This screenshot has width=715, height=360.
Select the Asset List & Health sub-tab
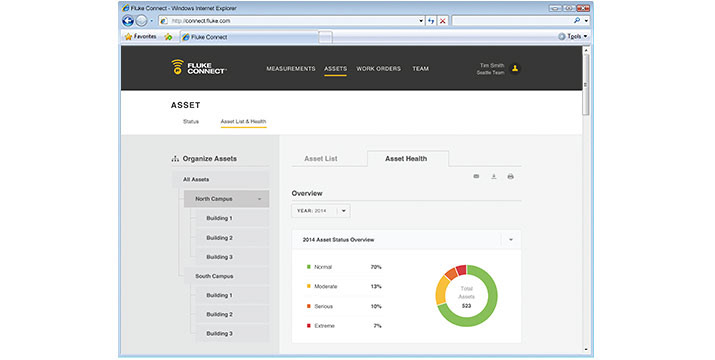(x=243, y=121)
